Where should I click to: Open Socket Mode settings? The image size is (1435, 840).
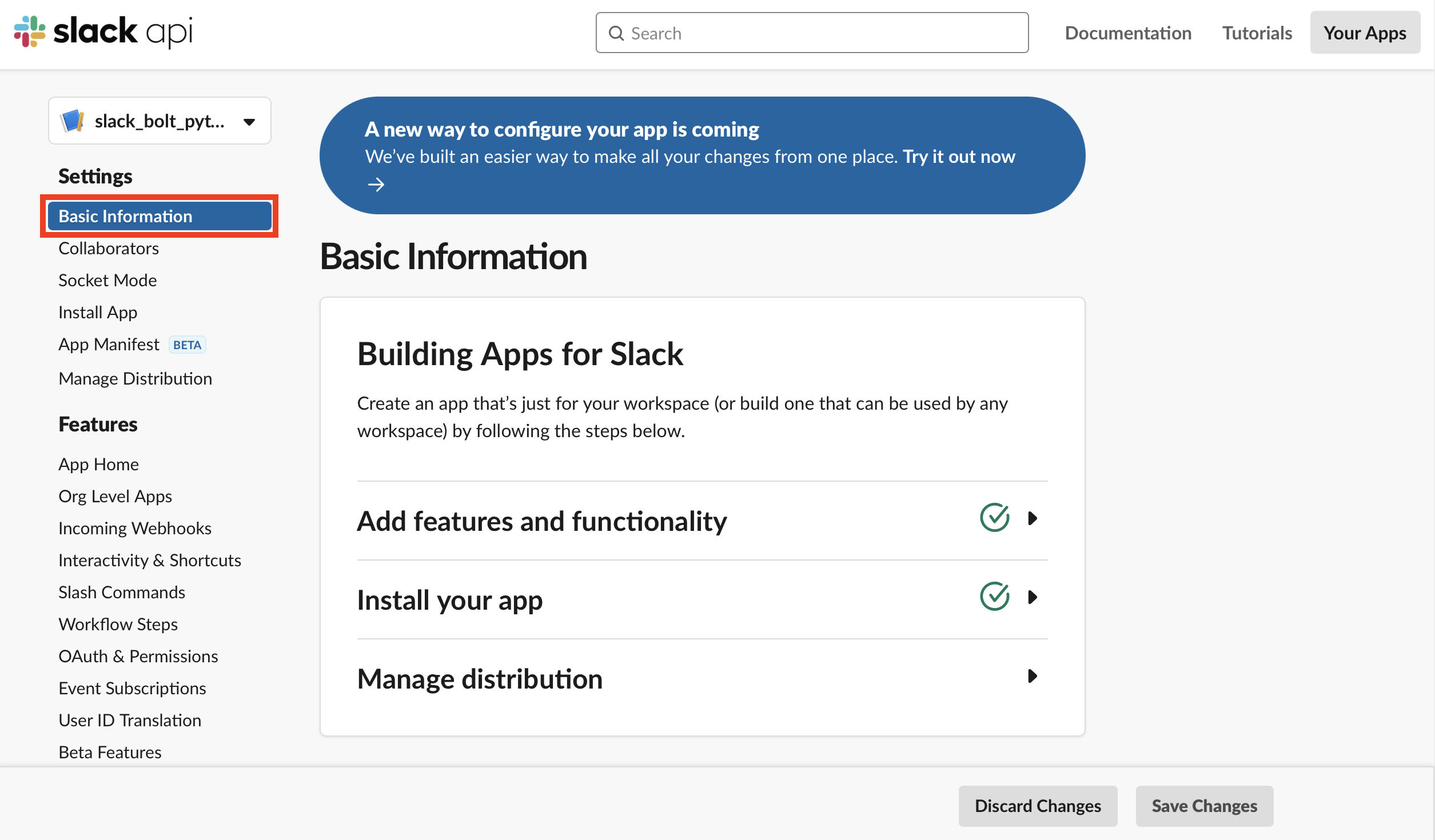[107, 280]
